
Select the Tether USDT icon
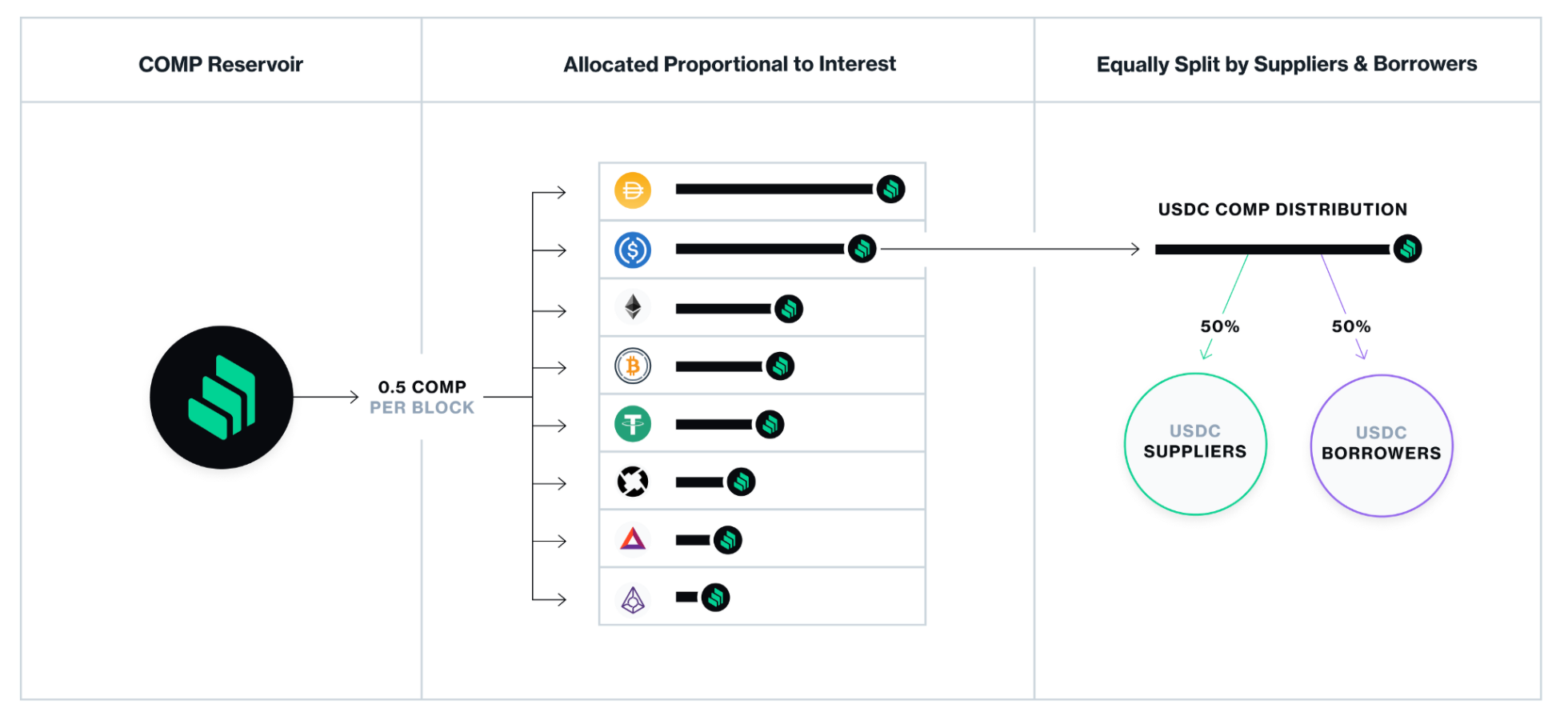tap(633, 424)
